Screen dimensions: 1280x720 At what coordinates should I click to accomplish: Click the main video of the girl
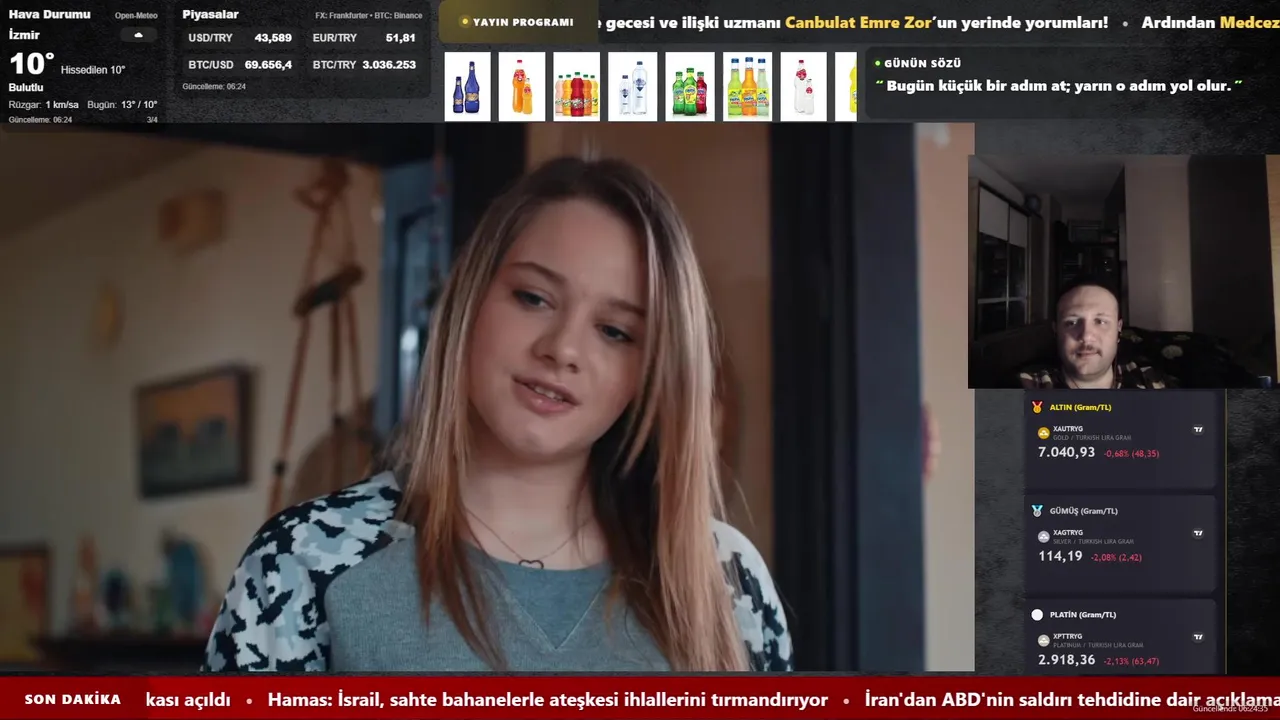pos(486,397)
